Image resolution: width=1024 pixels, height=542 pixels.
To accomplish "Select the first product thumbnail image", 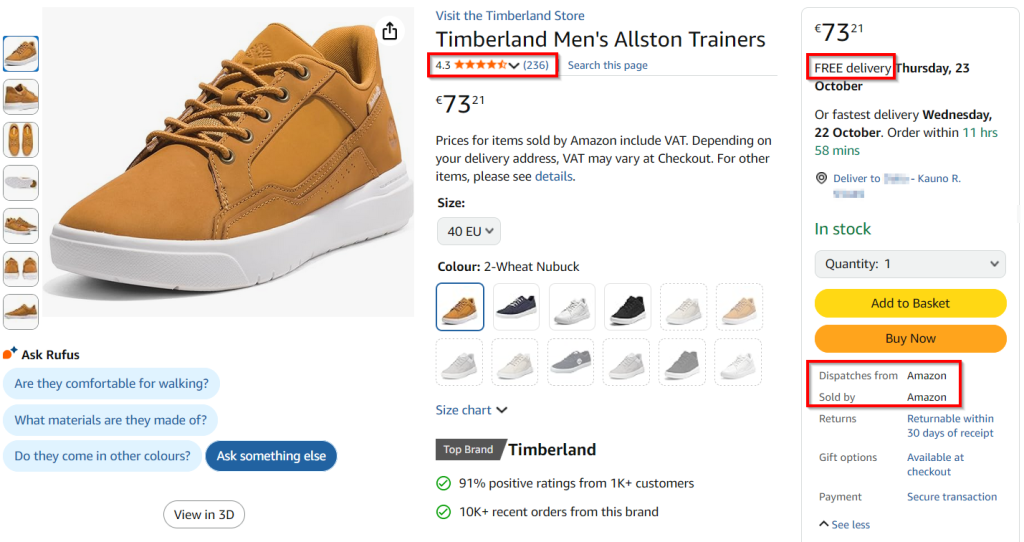I will [x=21, y=54].
